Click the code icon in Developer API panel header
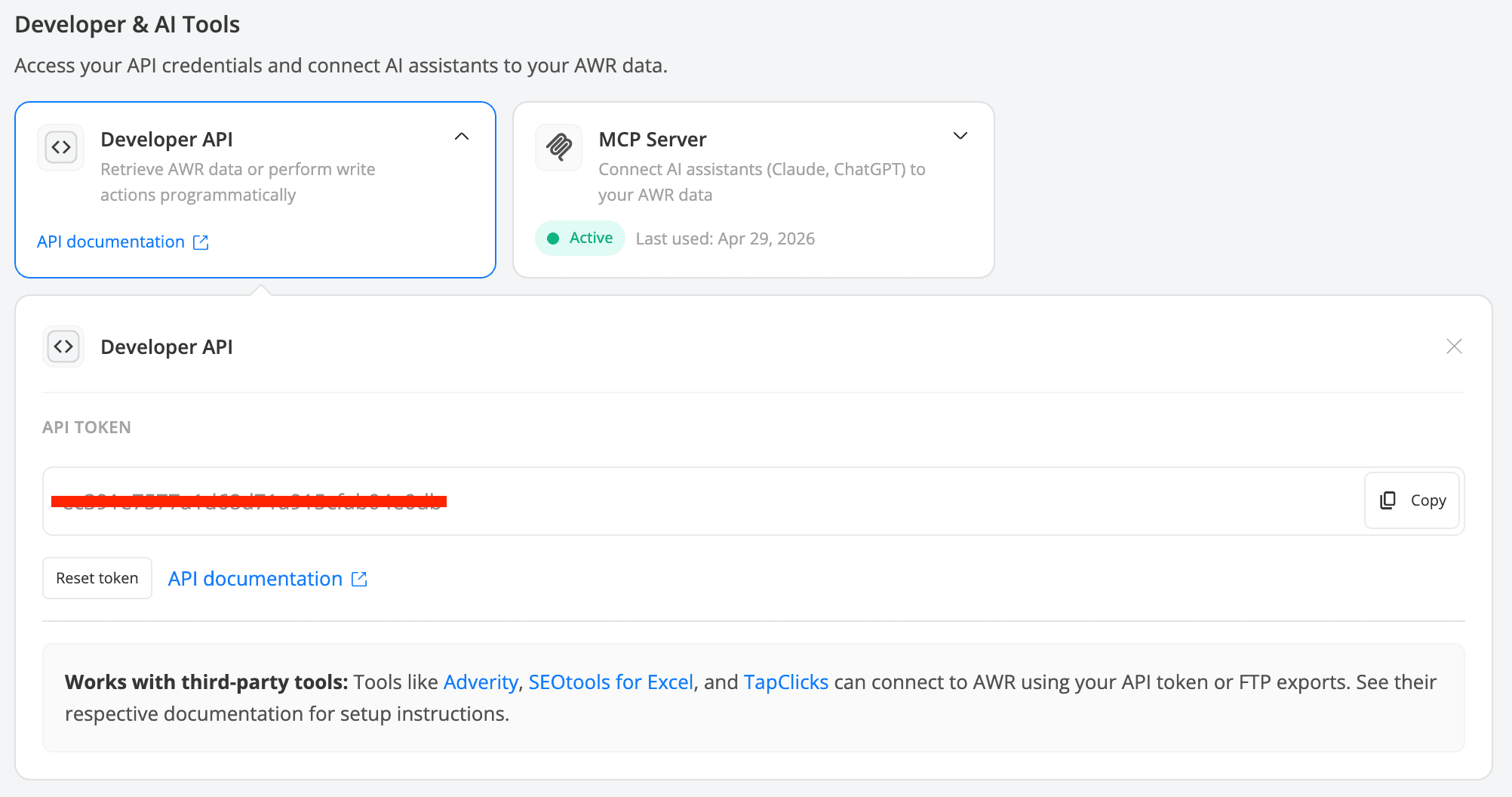 point(63,346)
